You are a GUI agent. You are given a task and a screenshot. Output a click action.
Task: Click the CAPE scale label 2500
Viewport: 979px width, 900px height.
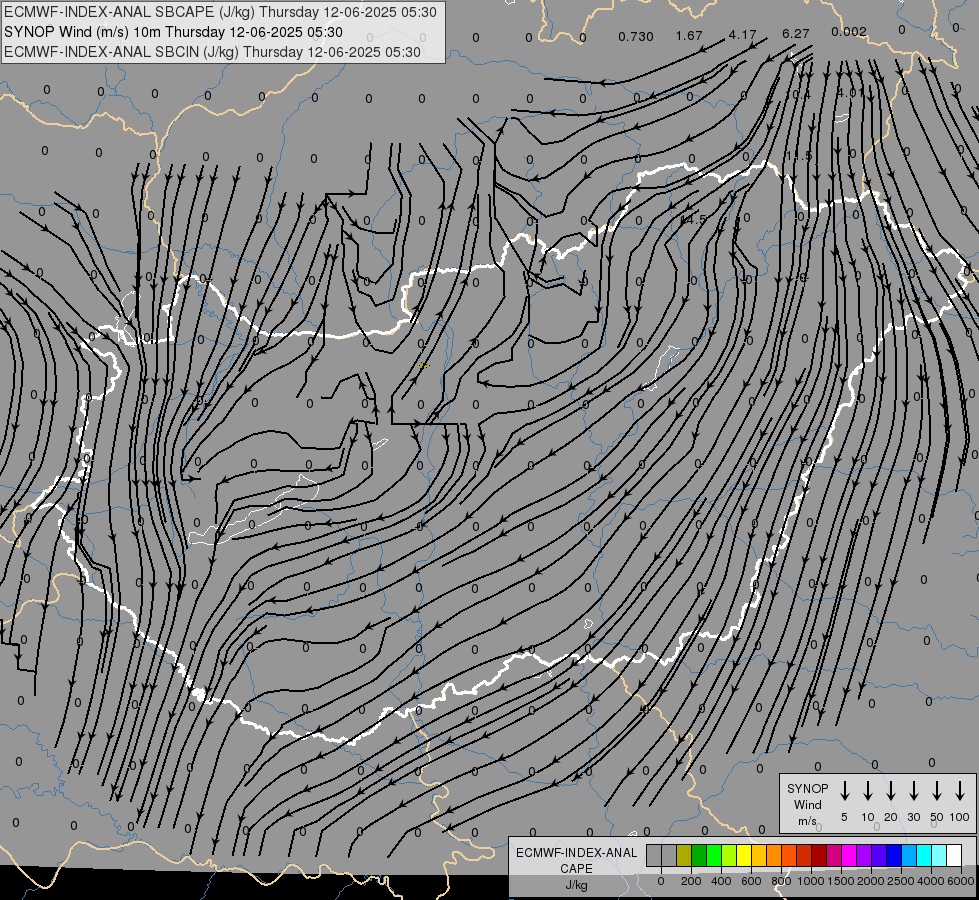[901, 881]
